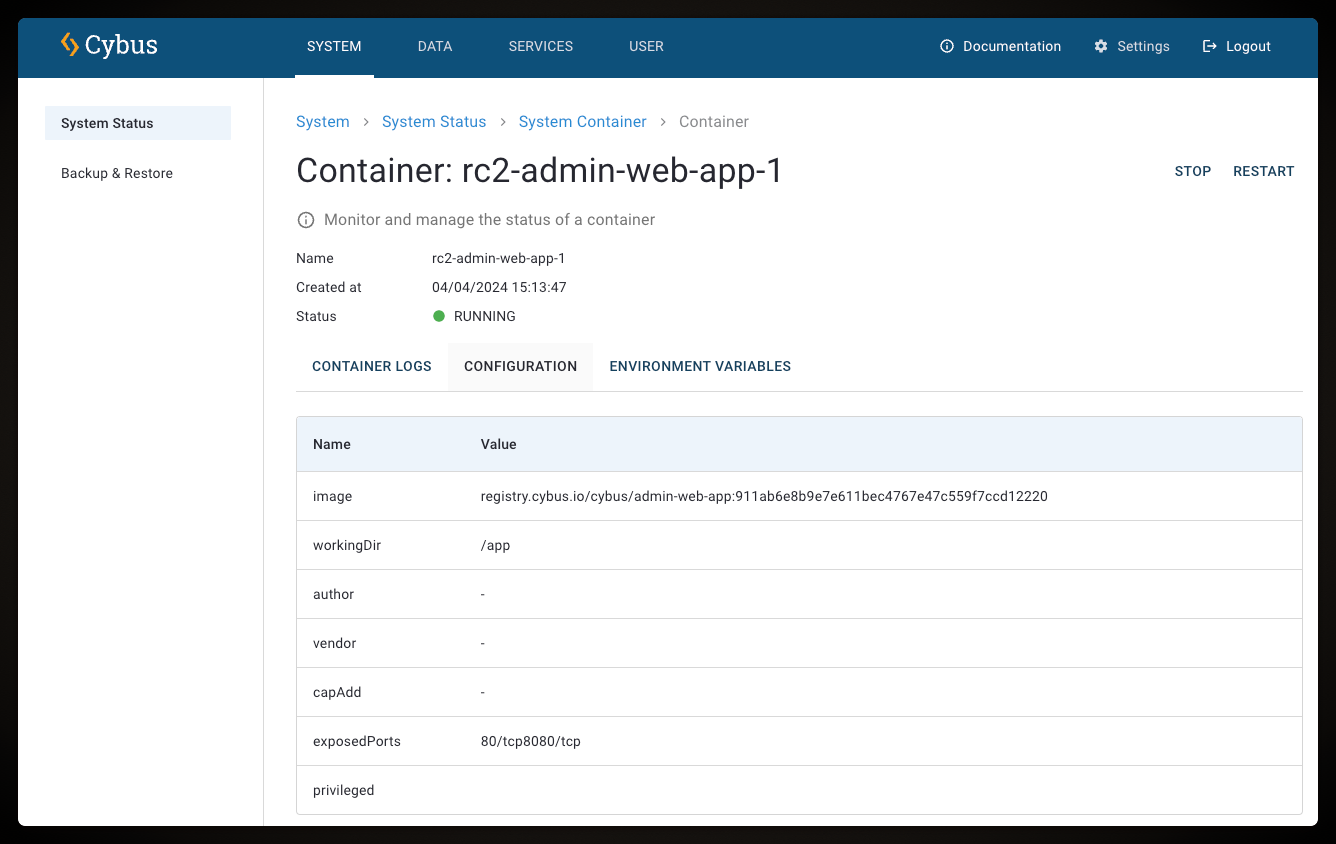Image resolution: width=1336 pixels, height=844 pixels.
Task: Click the Settings gear icon
Action: 1101,46
